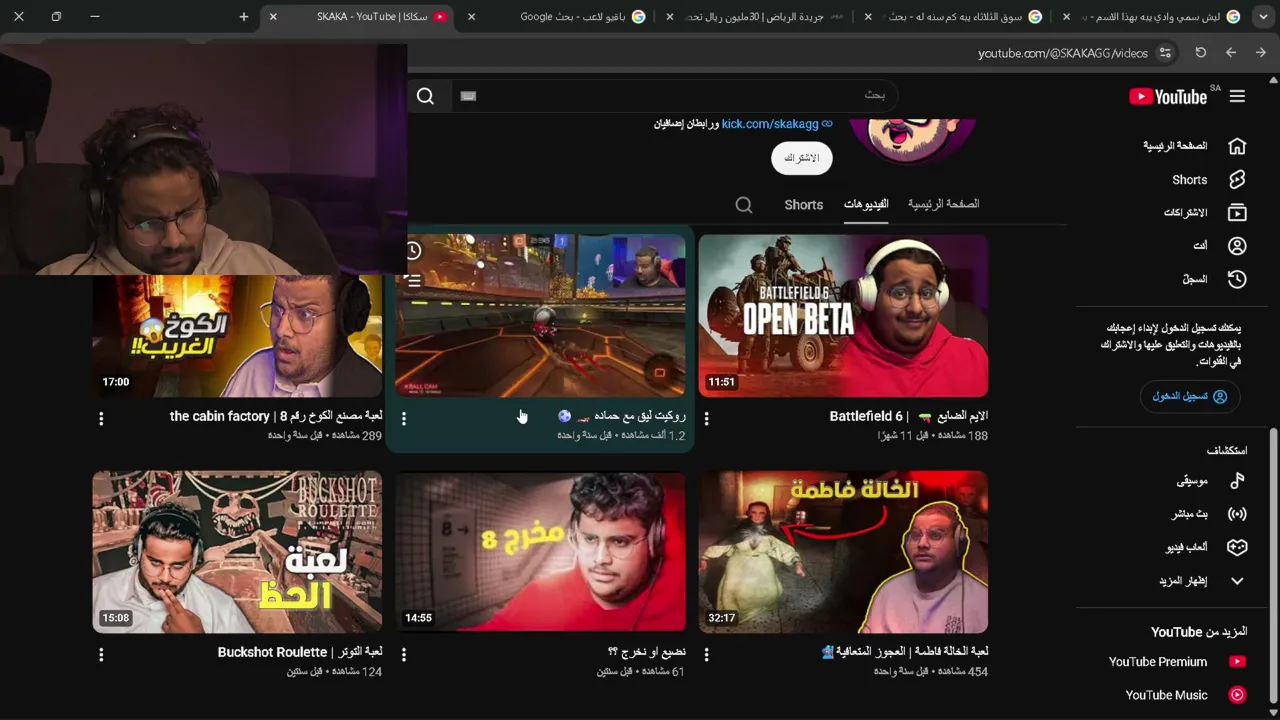The width and height of the screenshot is (1280, 720).
Task: Click the 'الاشتراك' subscribe button
Action: click(801, 158)
